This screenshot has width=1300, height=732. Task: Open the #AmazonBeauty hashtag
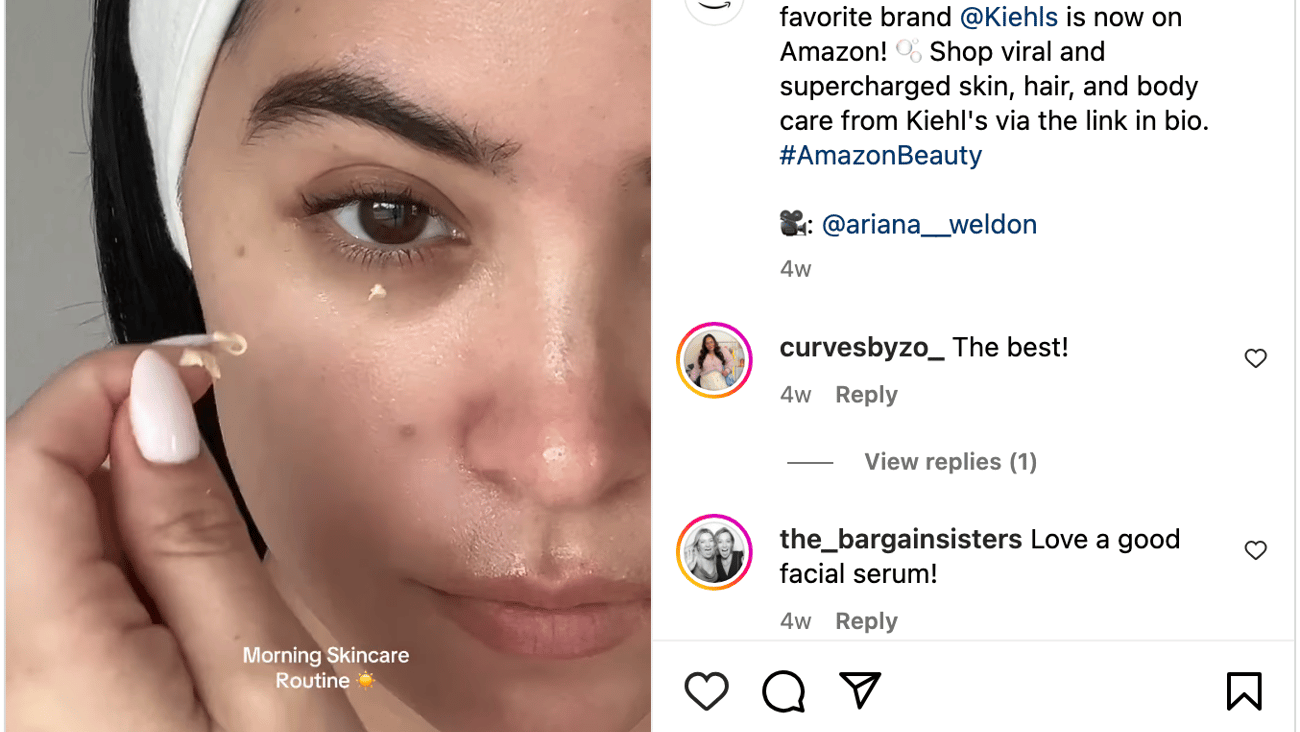click(x=880, y=155)
